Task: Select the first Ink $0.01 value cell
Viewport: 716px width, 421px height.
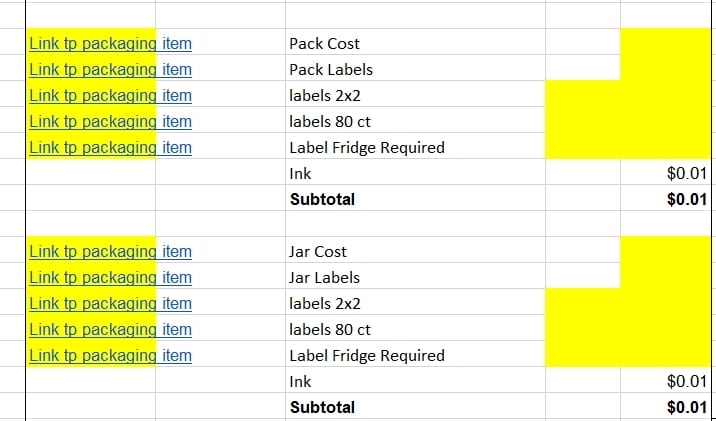Action: point(665,172)
